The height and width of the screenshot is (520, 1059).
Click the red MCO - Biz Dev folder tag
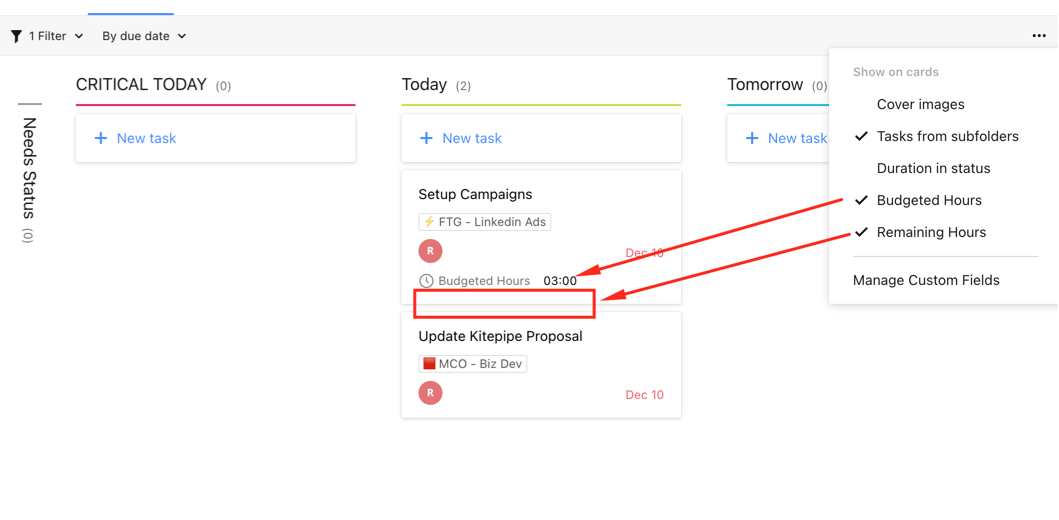(x=473, y=364)
